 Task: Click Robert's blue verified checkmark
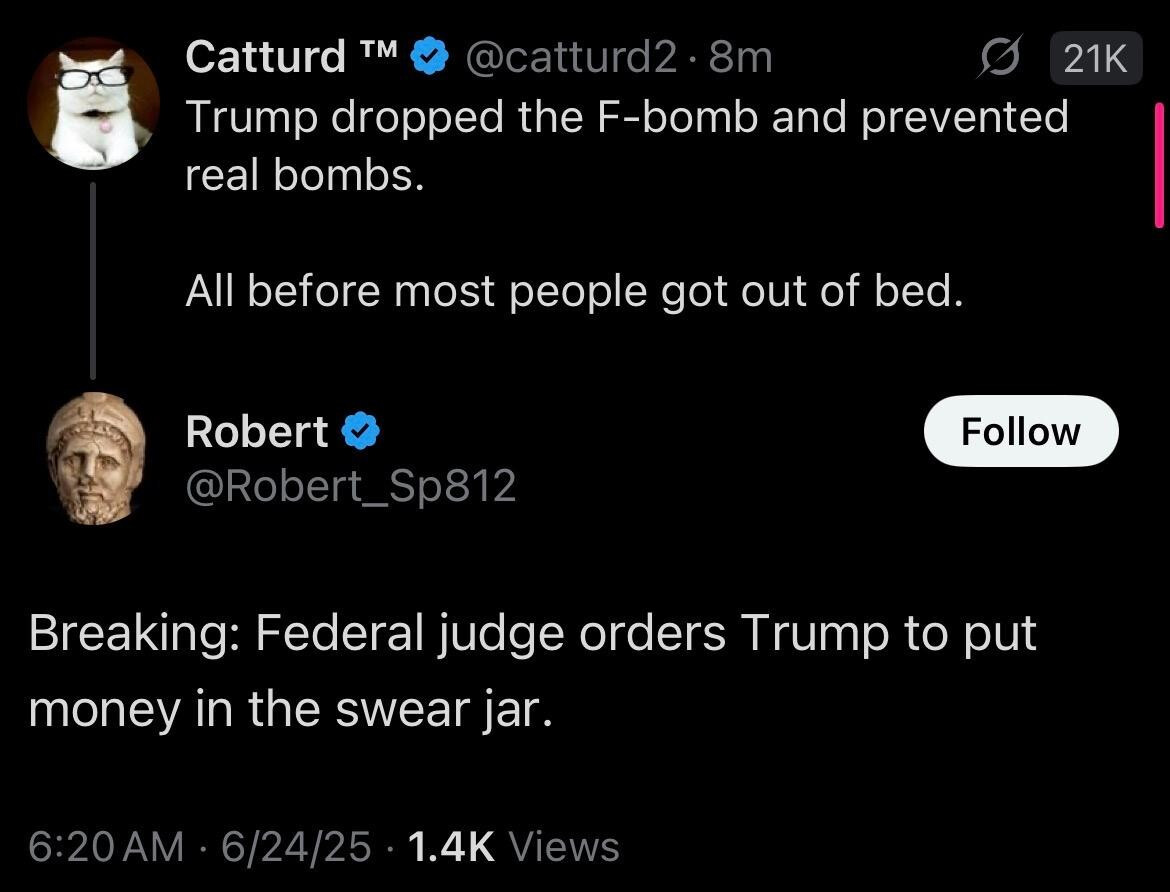pos(361,431)
